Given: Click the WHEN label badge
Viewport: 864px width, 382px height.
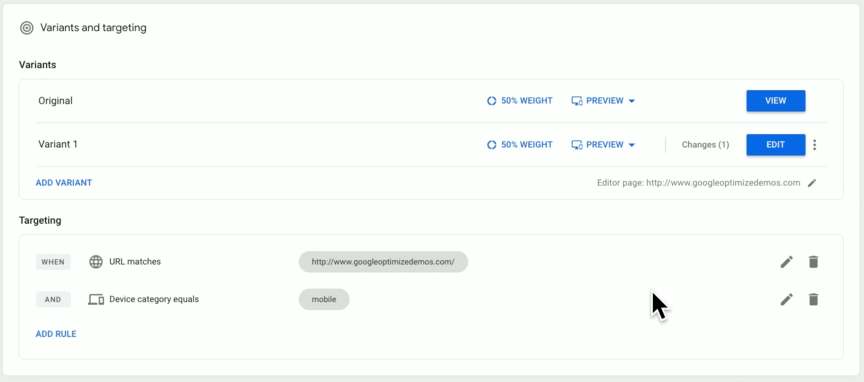Looking at the screenshot, I should pos(53,262).
